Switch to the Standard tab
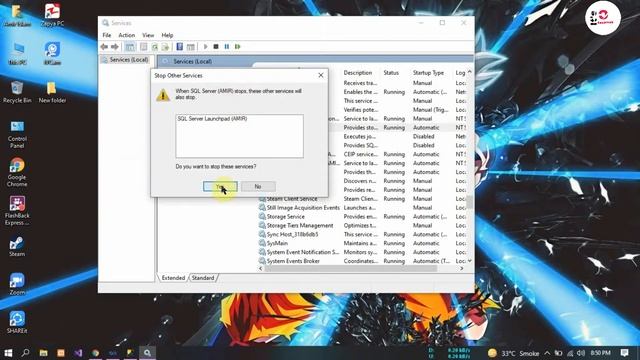The width and height of the screenshot is (640, 360). [x=203, y=278]
